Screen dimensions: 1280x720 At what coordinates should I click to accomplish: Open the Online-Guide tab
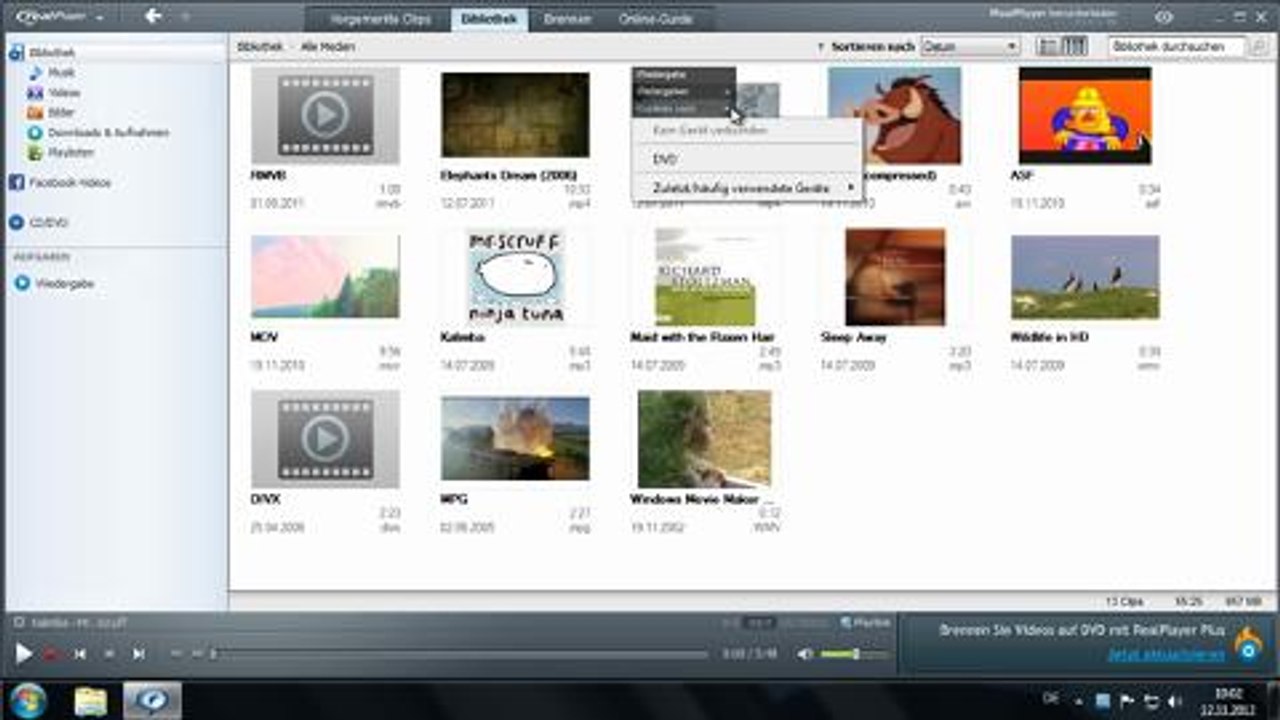[x=655, y=19]
